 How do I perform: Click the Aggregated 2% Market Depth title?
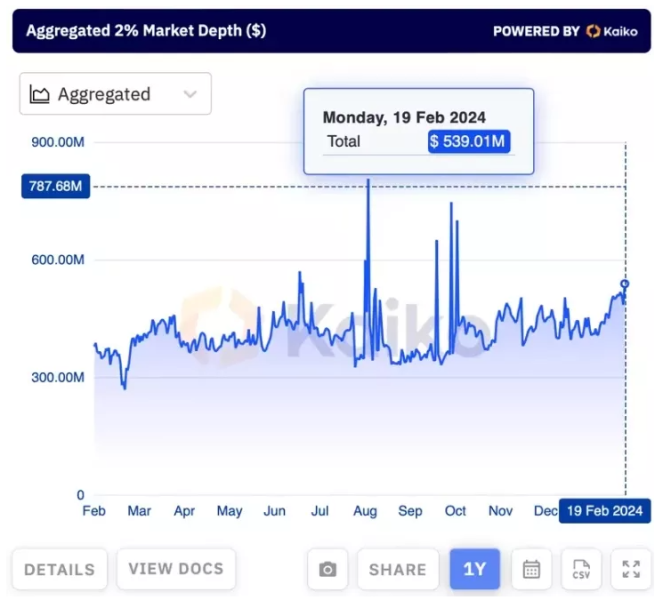(146, 31)
